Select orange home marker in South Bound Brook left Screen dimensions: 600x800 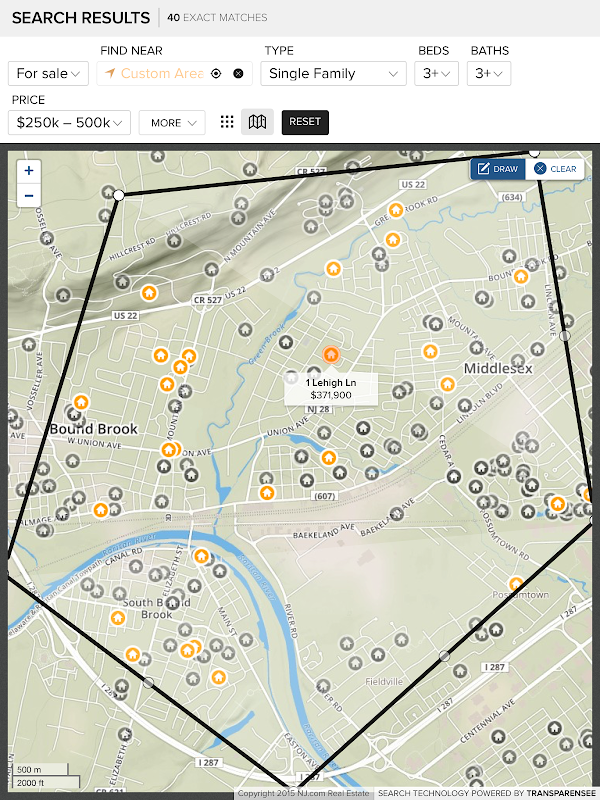pos(118,618)
